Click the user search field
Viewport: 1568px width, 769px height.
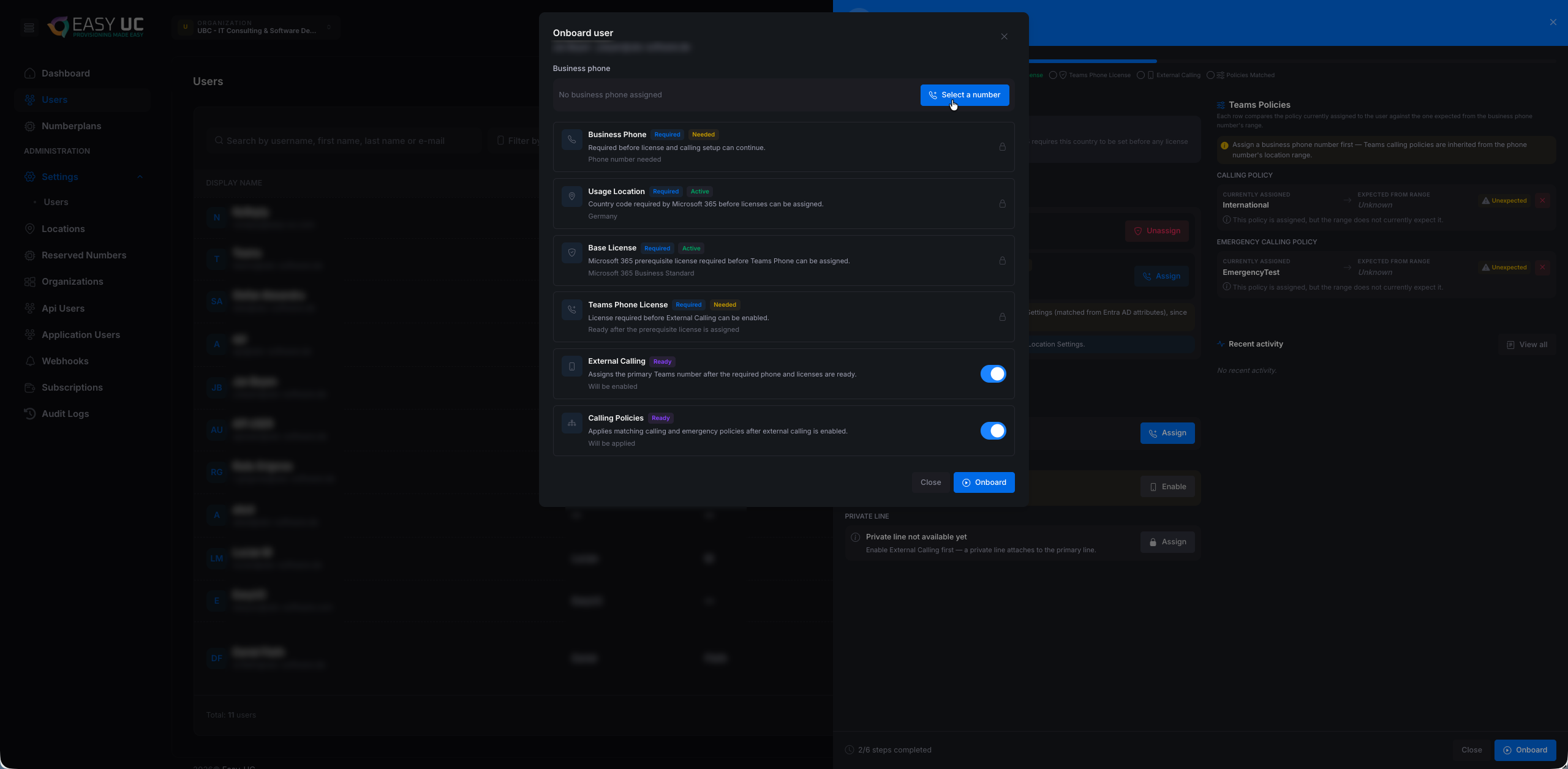click(x=343, y=141)
